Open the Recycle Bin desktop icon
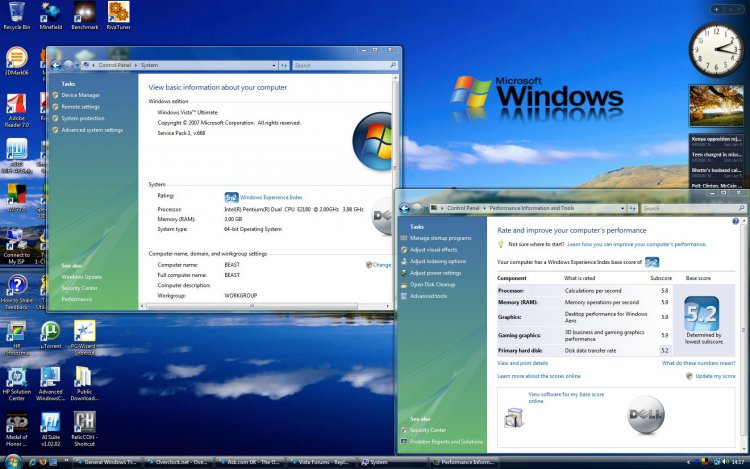The height and width of the screenshot is (469, 750). 17,15
